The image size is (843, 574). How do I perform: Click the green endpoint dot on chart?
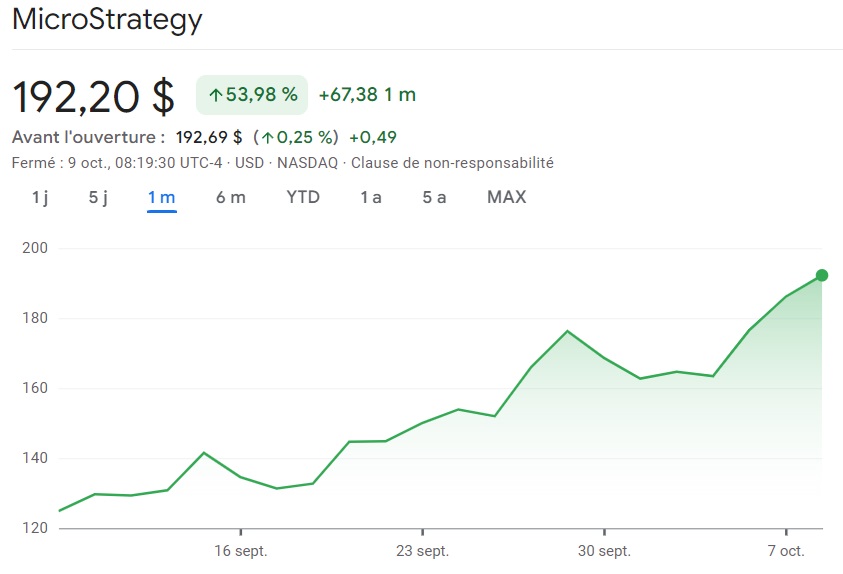(821, 275)
